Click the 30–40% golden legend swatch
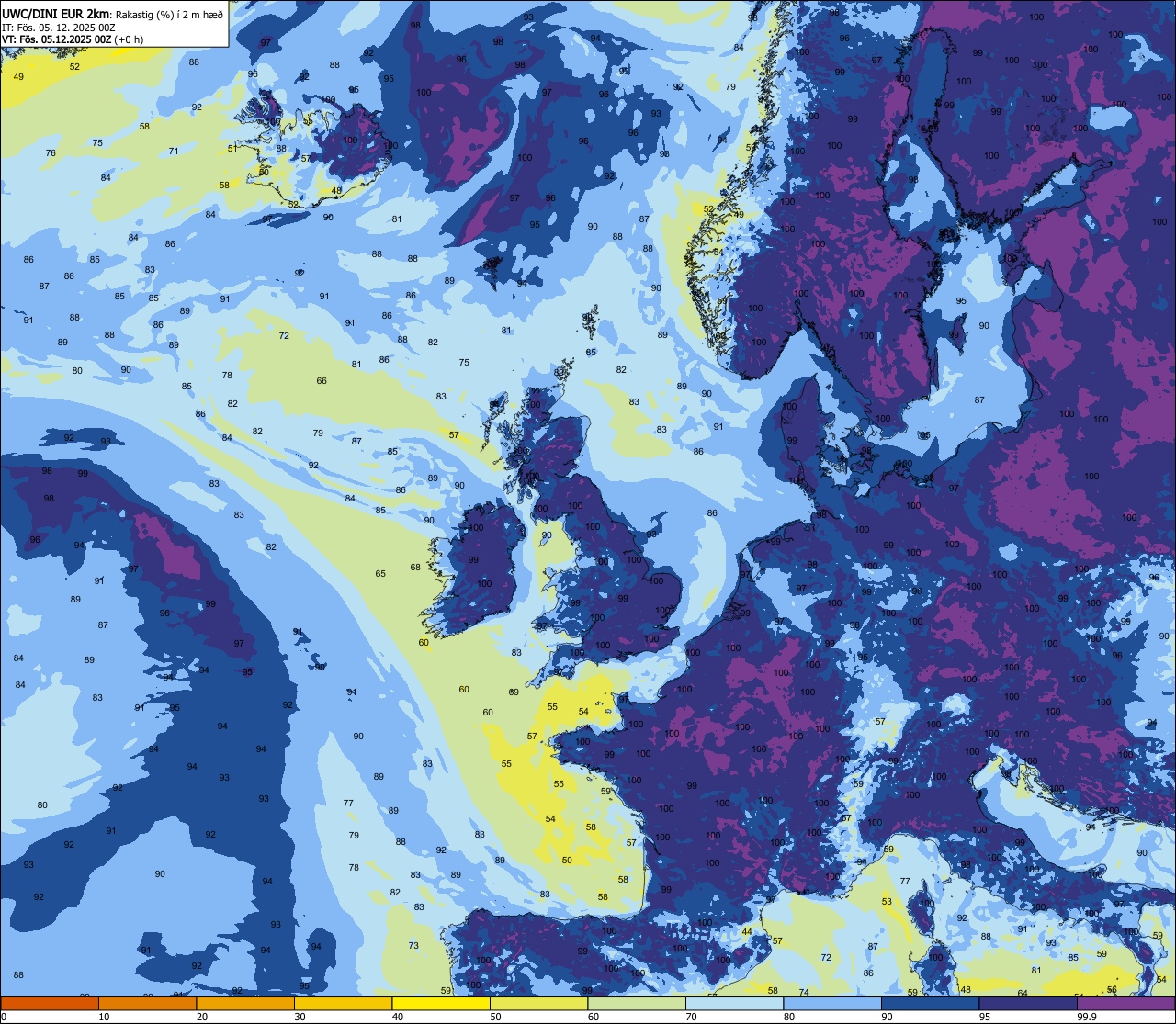The image size is (1176, 1024). point(343,1003)
